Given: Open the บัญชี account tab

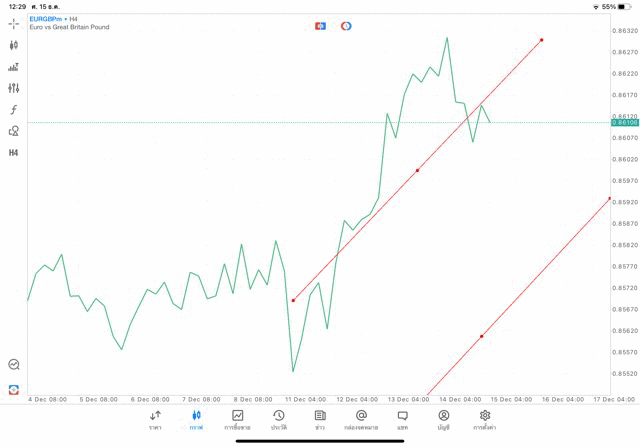Looking at the screenshot, I should tap(443, 420).
